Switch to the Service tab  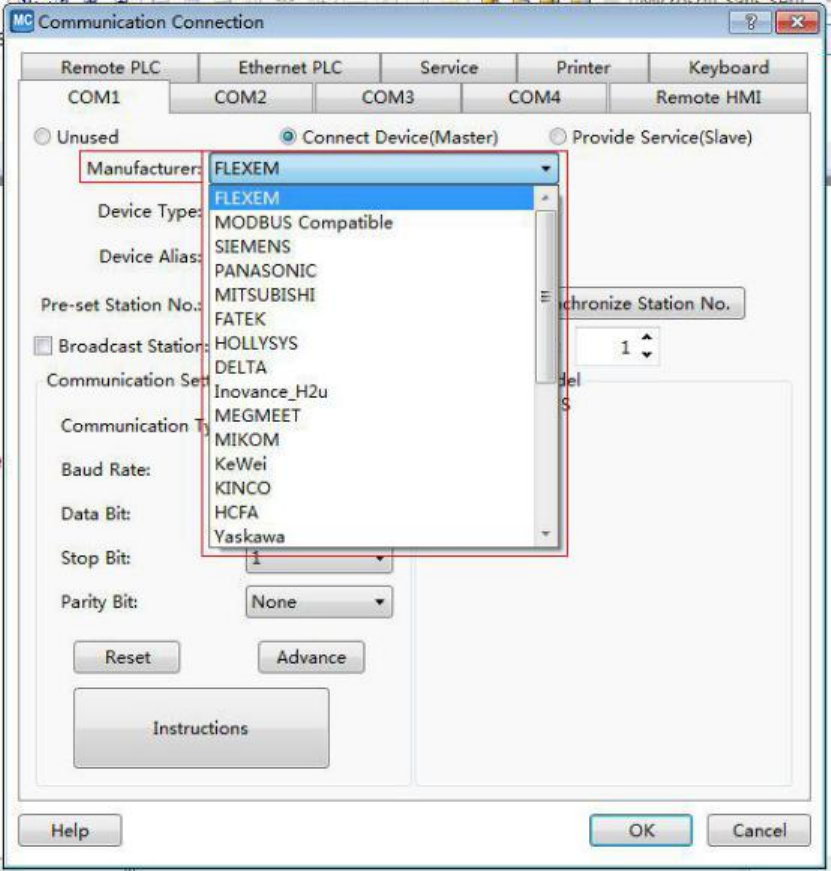[449, 68]
